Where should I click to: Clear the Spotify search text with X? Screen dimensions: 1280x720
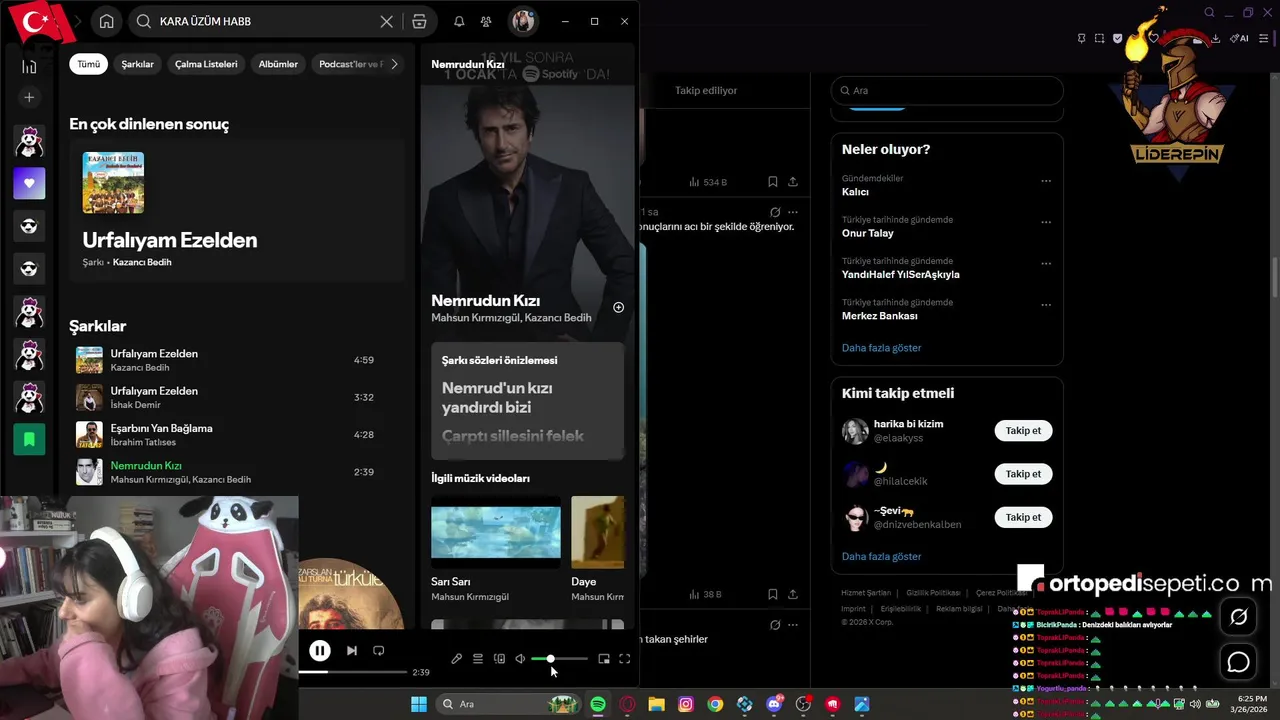386,21
